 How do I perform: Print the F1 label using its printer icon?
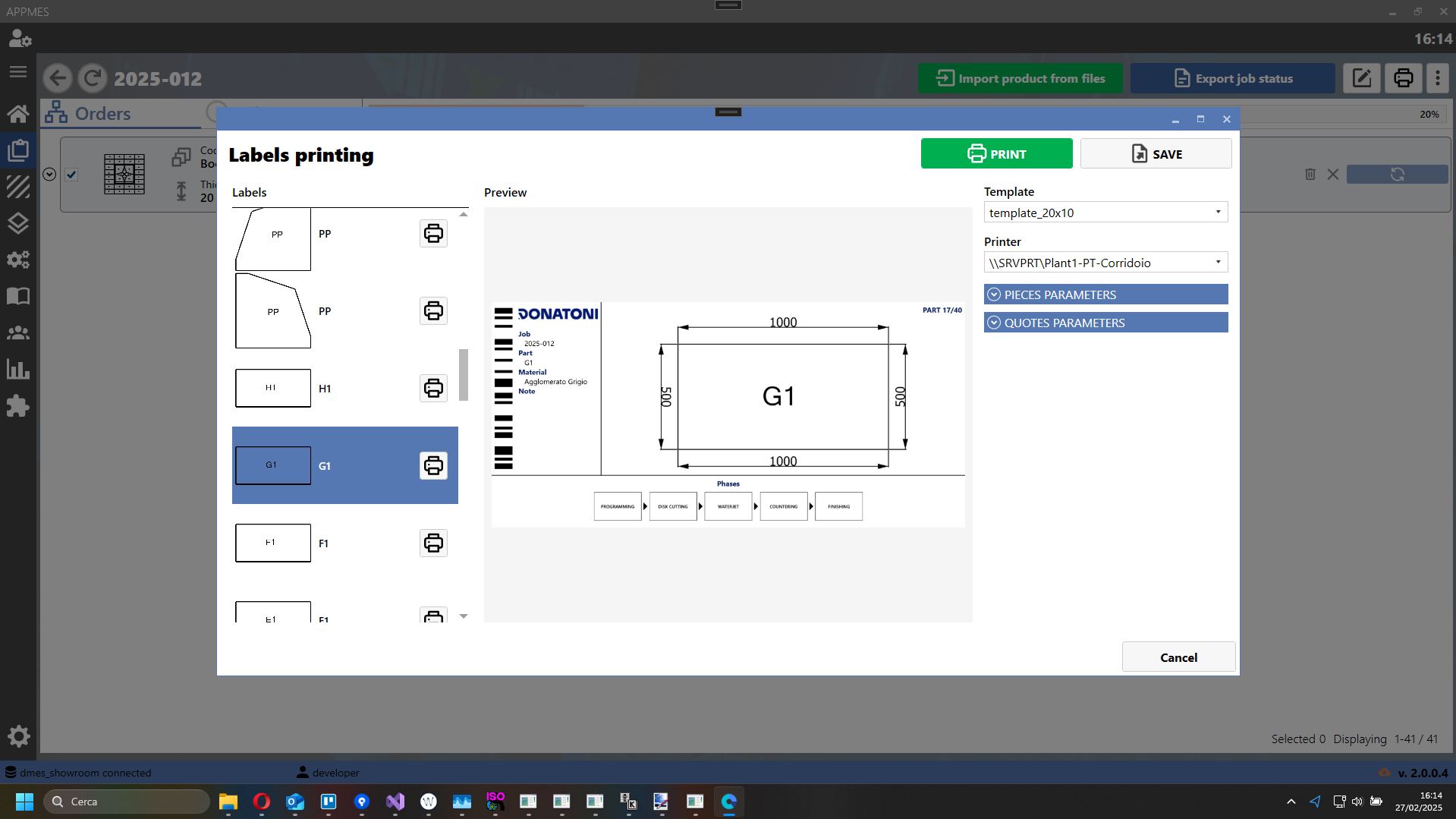[433, 543]
